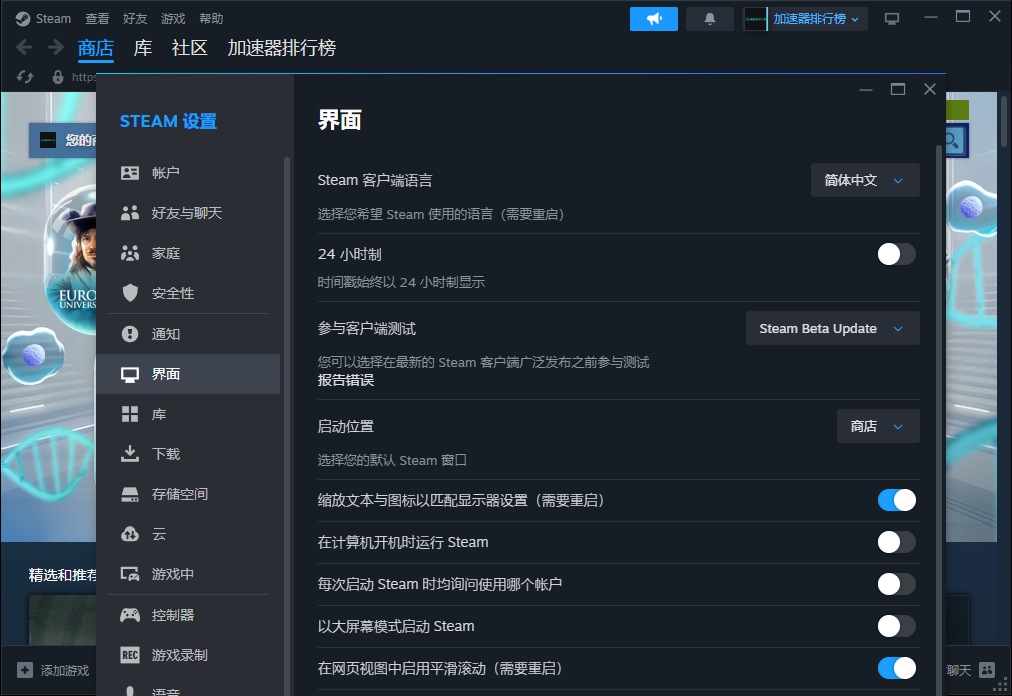The height and width of the screenshot is (696, 1012).
Task: Select the 控制器 gamepad icon
Action: (130, 615)
